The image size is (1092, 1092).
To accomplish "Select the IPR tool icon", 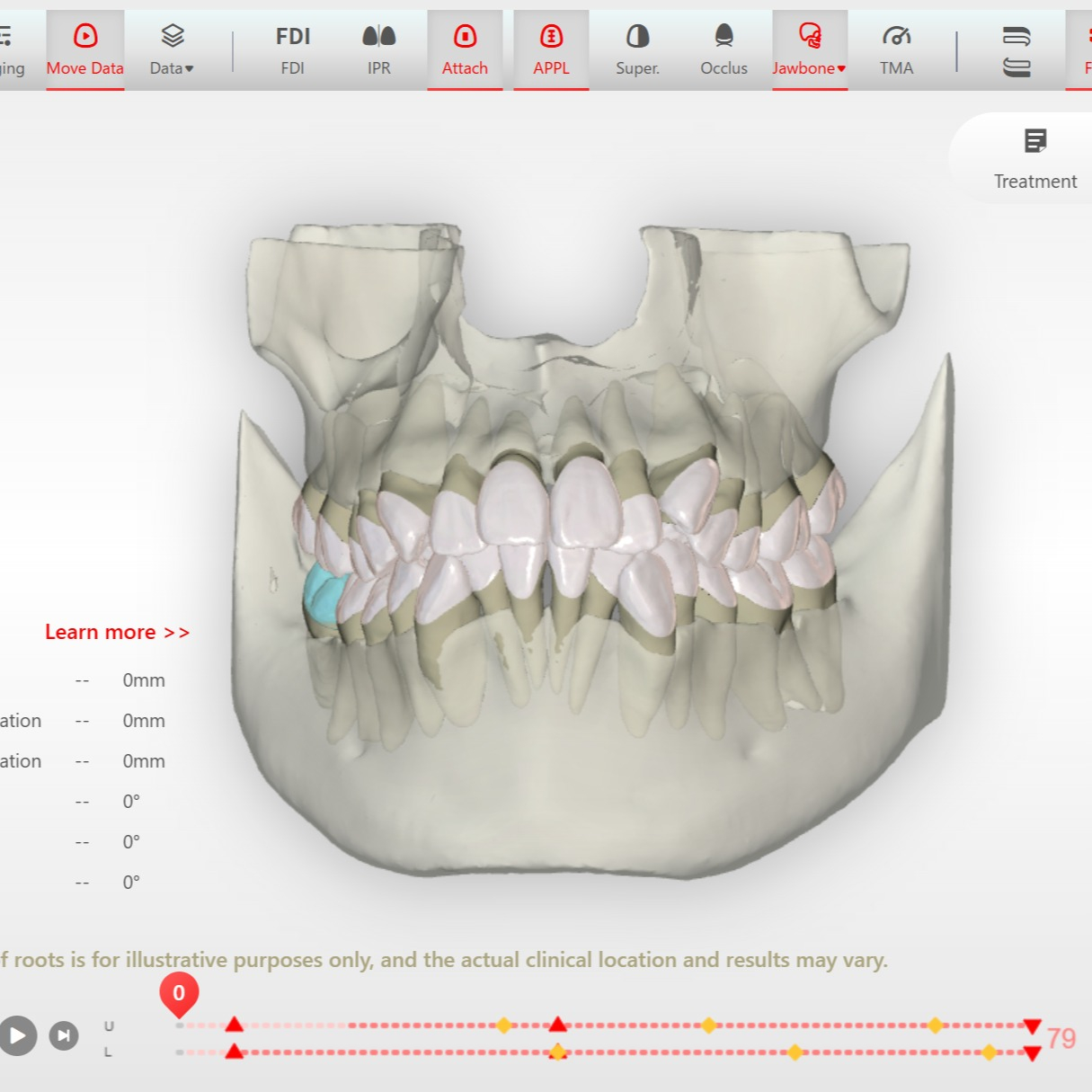I will tap(378, 37).
